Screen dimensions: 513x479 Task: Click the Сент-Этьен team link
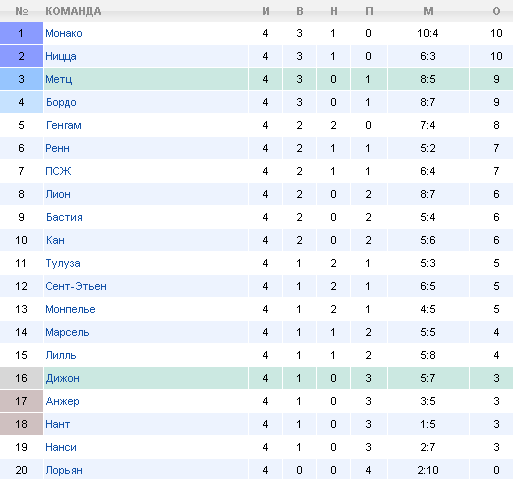click(x=76, y=286)
